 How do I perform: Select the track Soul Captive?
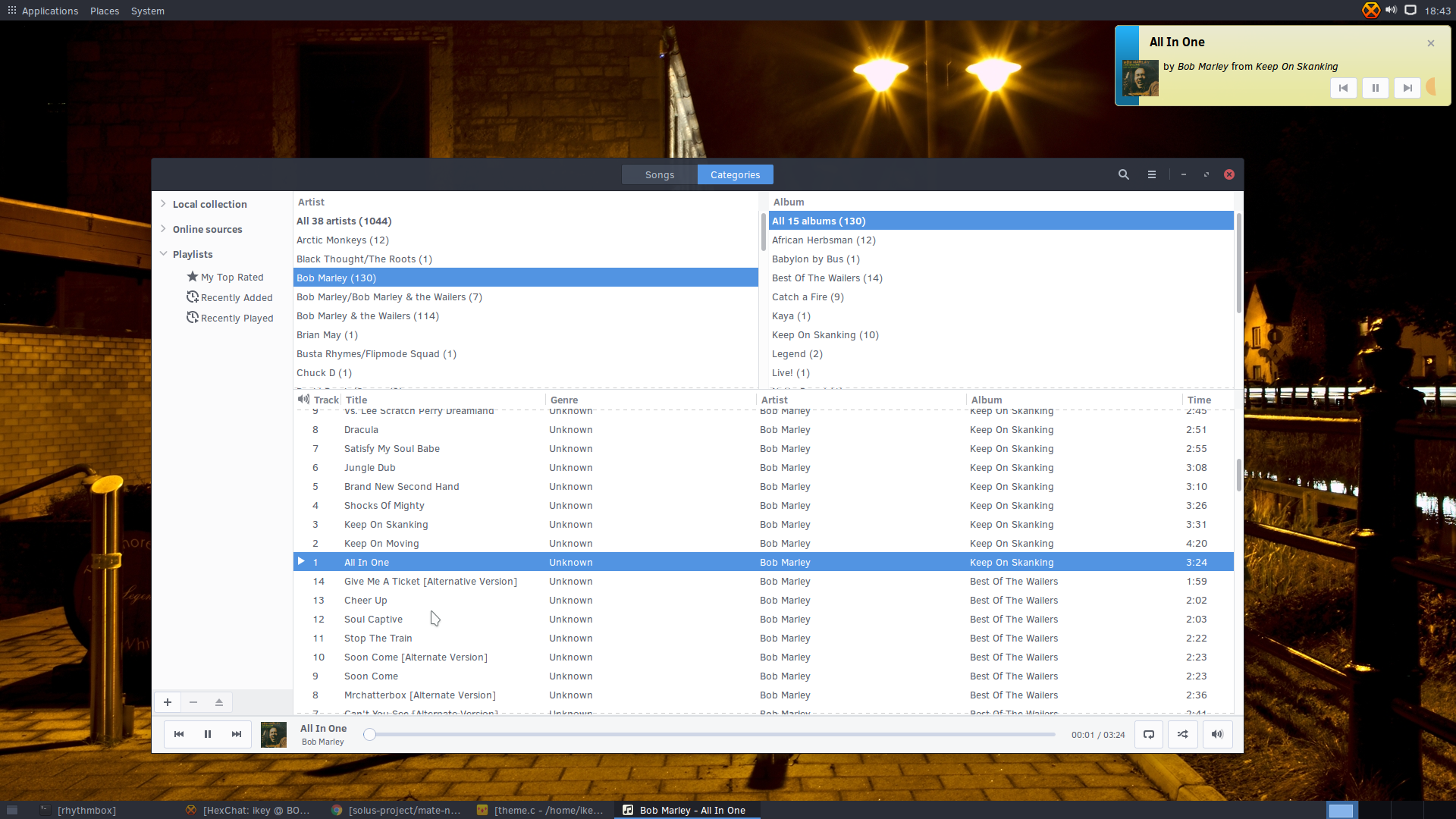click(x=764, y=619)
